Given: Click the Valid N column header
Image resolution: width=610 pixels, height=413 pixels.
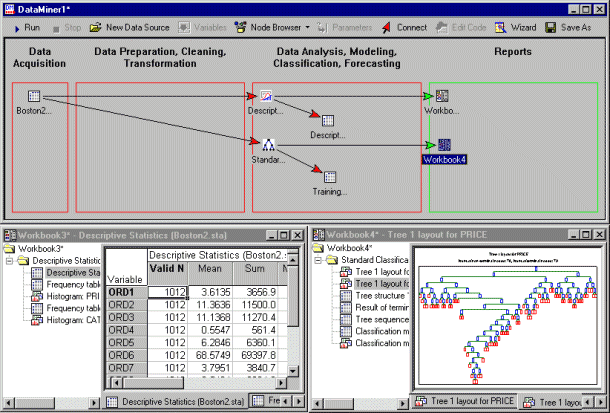Looking at the screenshot, I should point(168,273).
